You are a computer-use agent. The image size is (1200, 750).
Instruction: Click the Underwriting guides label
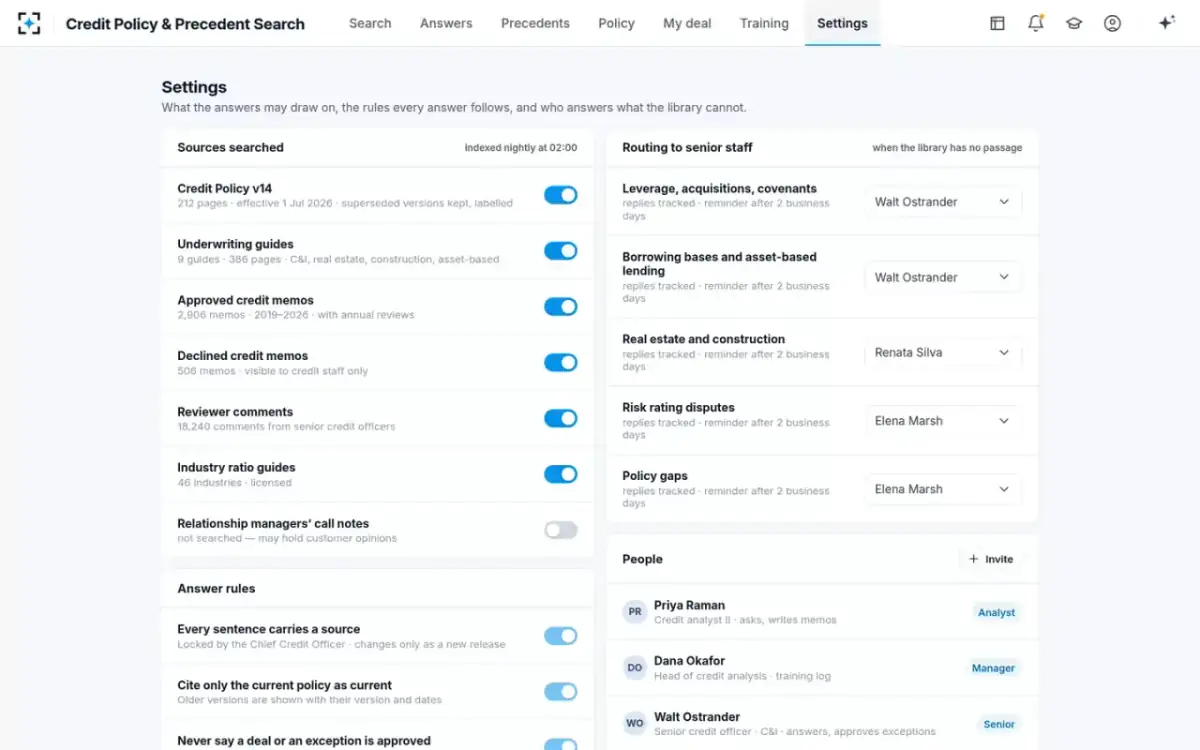235,244
